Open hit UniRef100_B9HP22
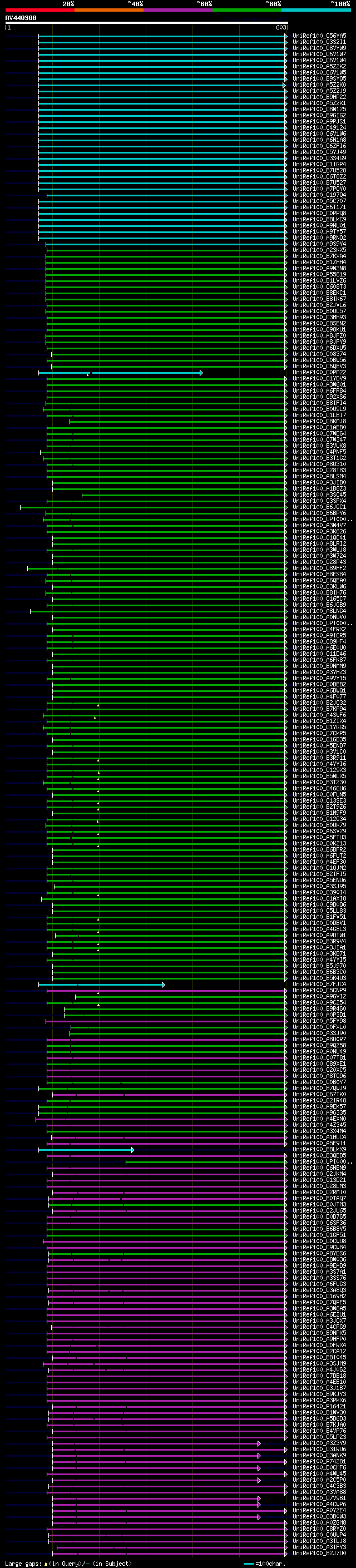The image size is (356, 1568). tap(319, 97)
